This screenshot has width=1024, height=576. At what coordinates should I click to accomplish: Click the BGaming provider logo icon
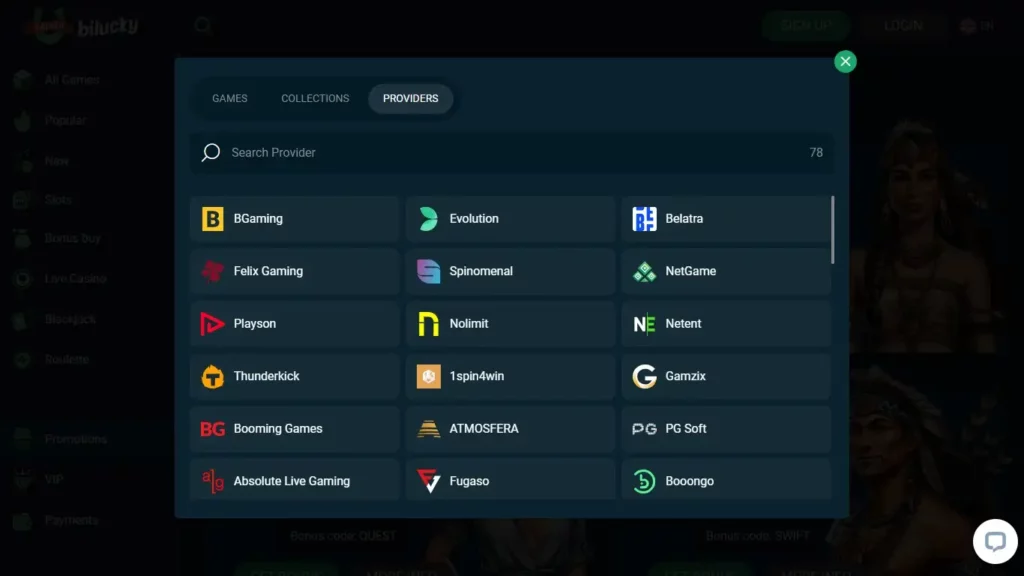coord(212,219)
